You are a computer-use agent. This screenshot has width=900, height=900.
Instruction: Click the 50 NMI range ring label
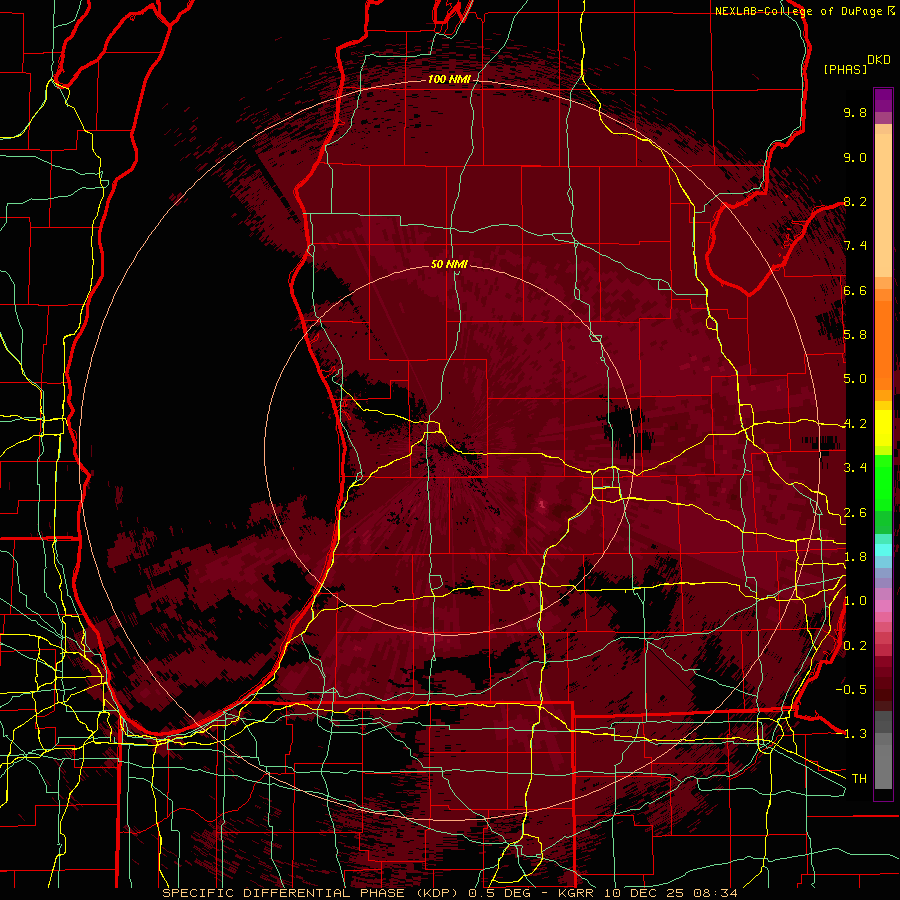(x=449, y=264)
